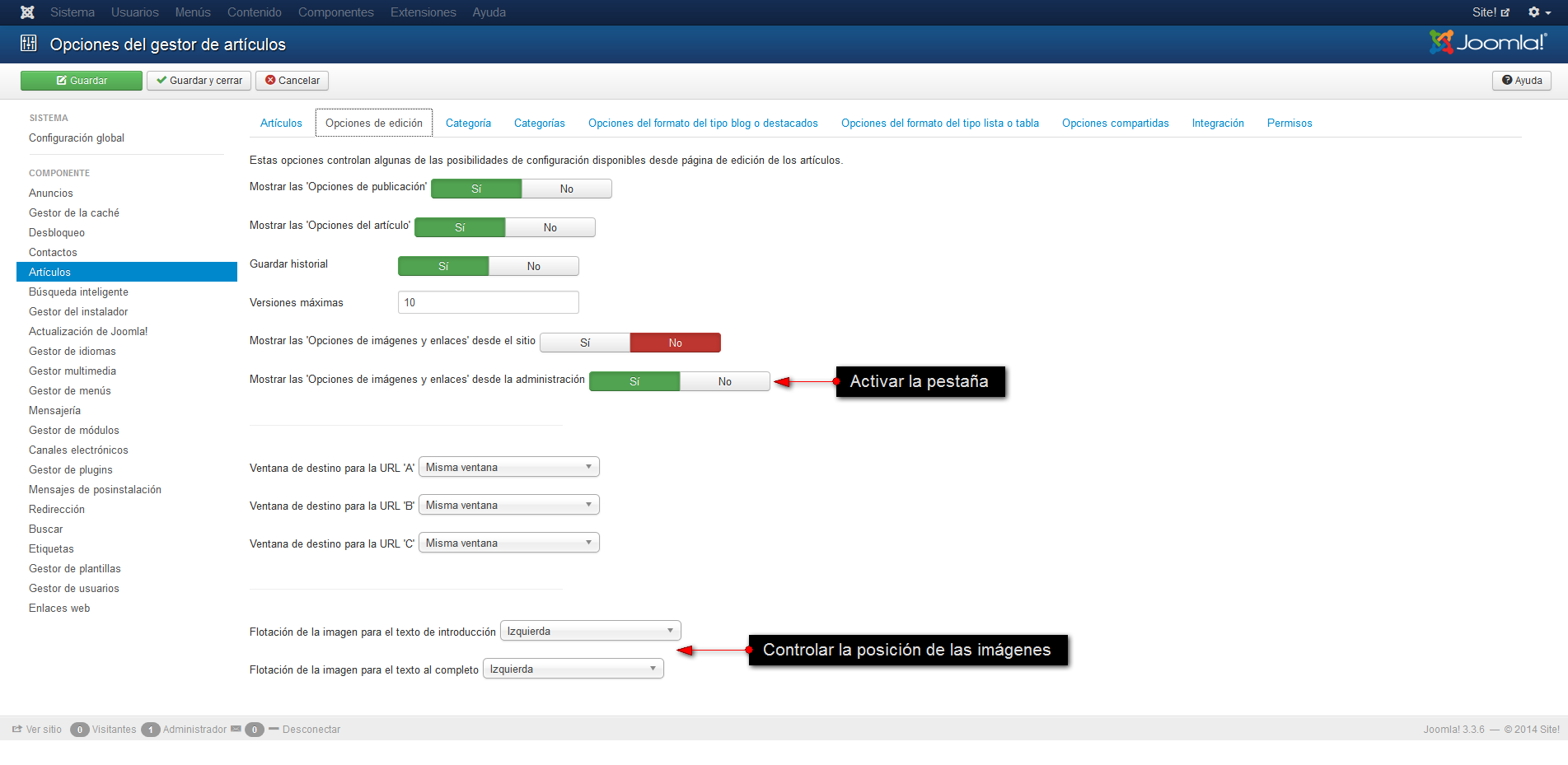1568x765 pixels.
Task: Open Gestor multimedia options
Action: click(73, 371)
